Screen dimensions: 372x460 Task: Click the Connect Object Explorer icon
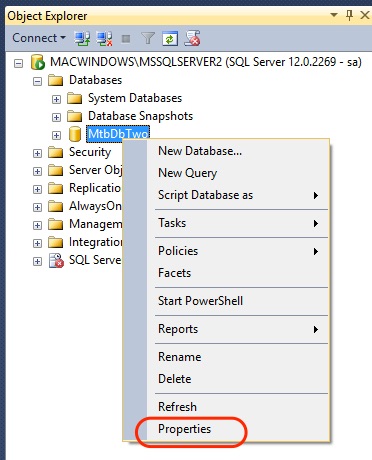(82, 39)
